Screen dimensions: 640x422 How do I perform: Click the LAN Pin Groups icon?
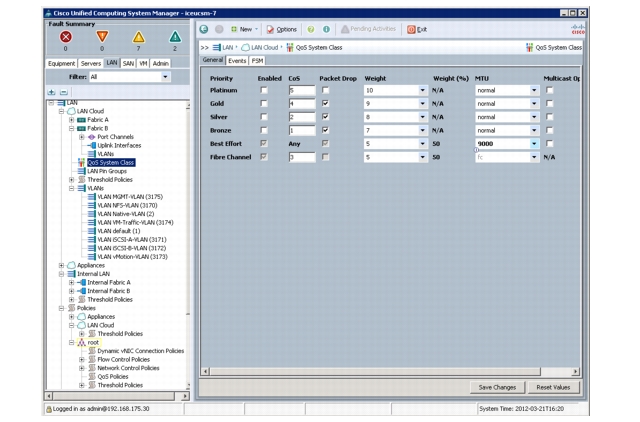(x=82, y=171)
